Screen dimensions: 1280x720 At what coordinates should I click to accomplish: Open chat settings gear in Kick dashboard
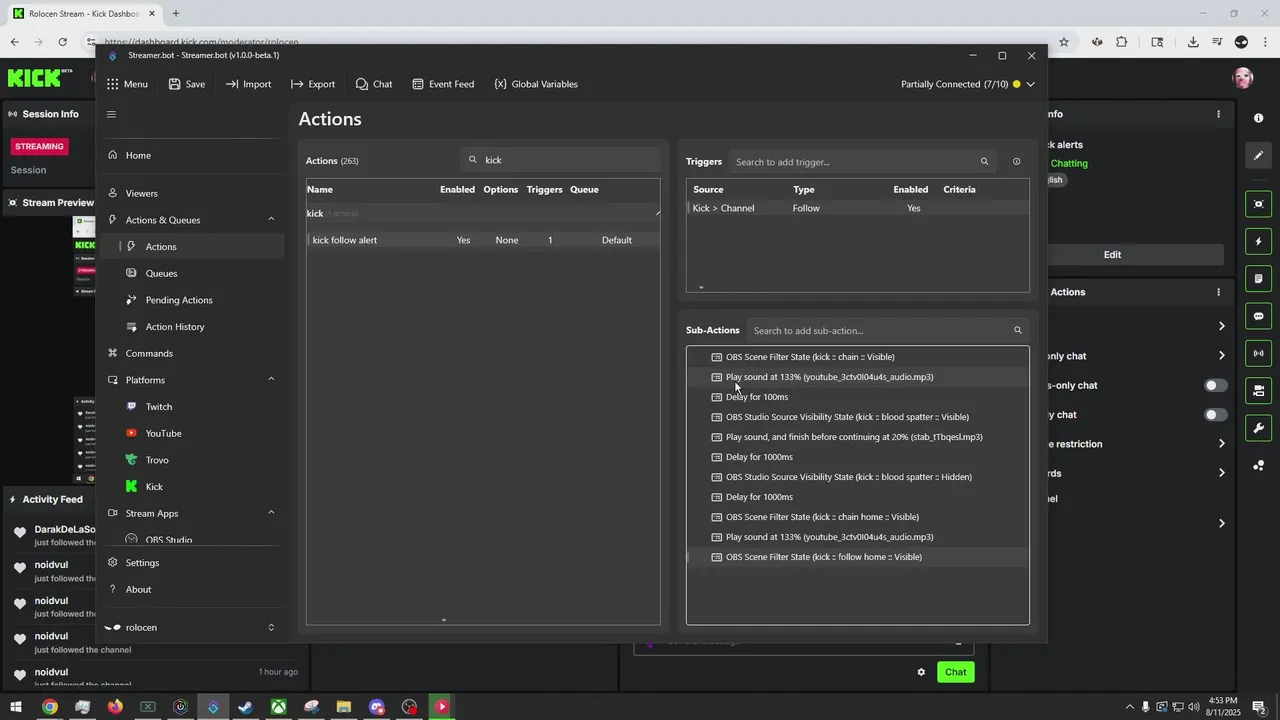click(921, 672)
